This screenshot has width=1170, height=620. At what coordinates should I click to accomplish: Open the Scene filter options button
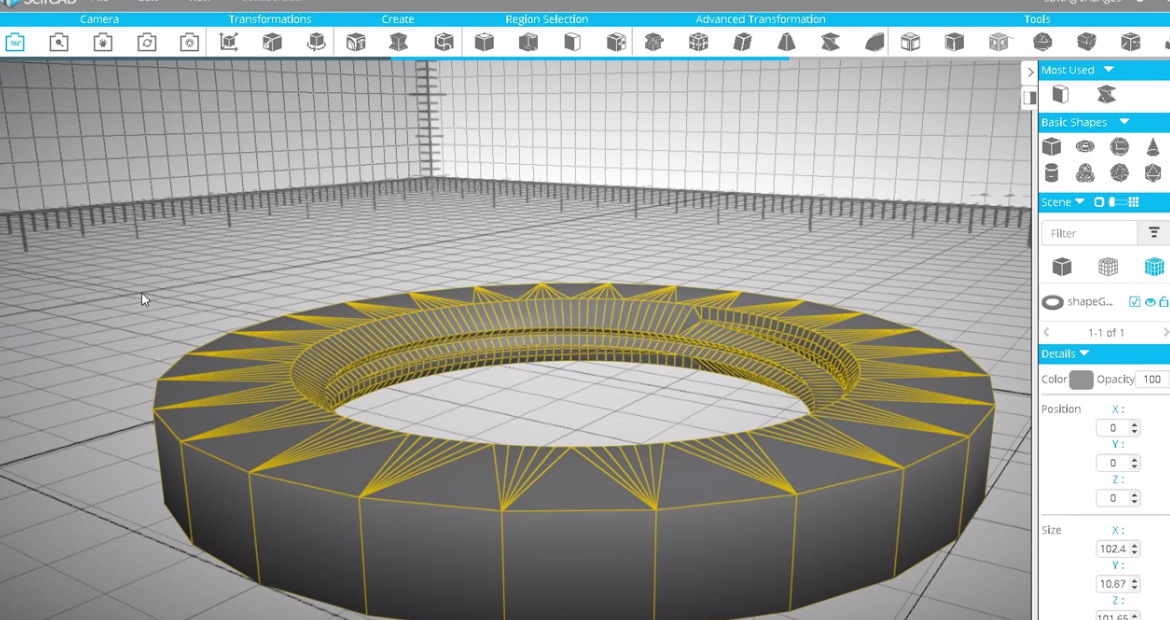[x=1154, y=233]
